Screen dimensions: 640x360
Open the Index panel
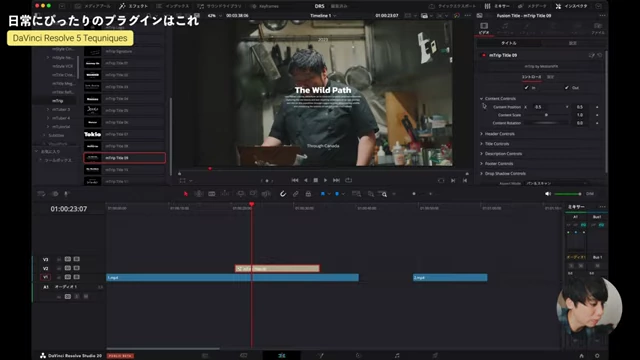pyautogui.click(x=173, y=6)
